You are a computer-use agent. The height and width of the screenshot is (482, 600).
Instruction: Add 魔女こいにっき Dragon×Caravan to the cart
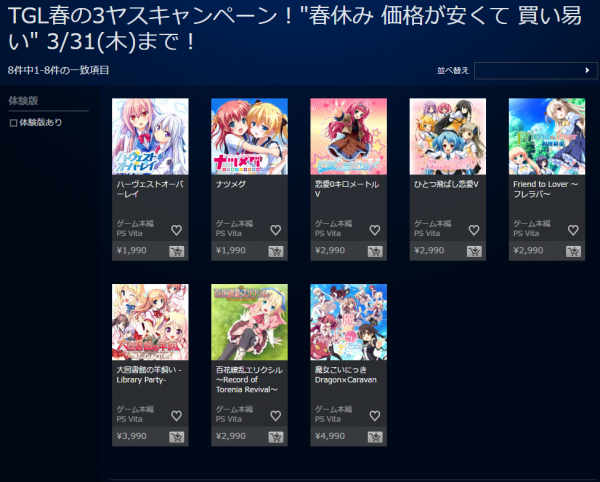(375, 437)
